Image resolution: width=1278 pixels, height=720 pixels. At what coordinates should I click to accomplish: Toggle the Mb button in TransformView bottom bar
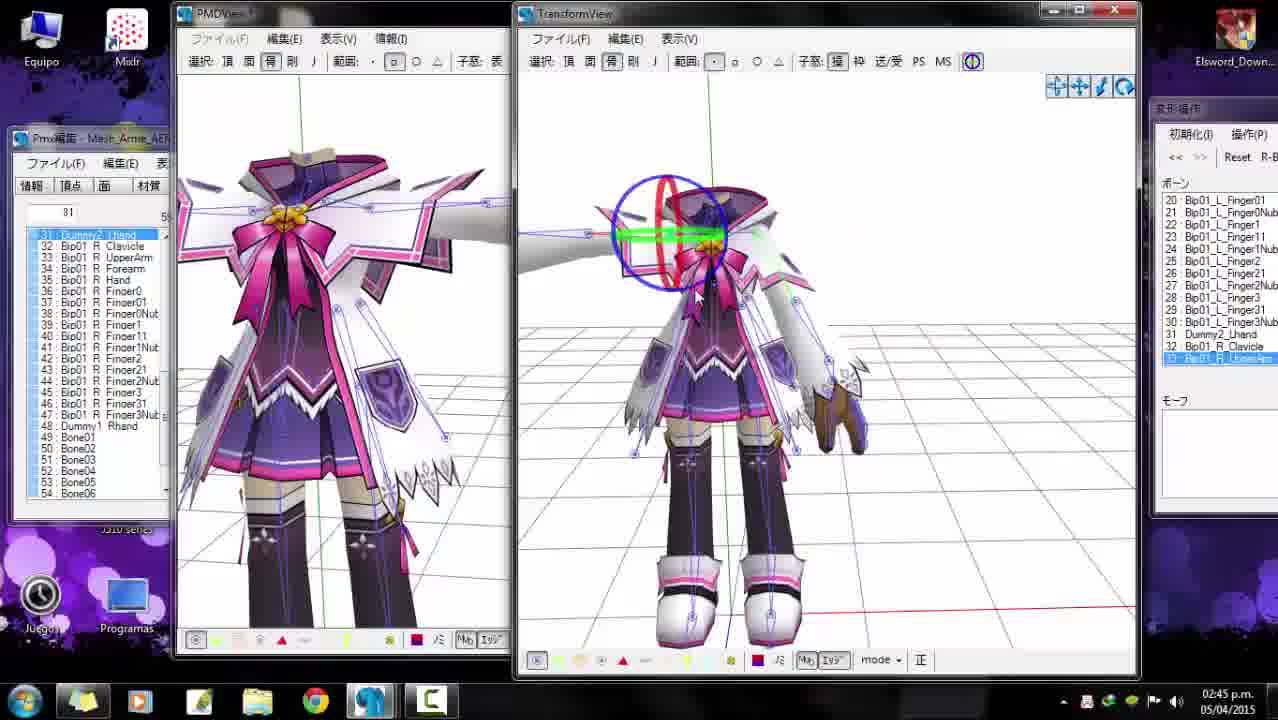pyautogui.click(x=807, y=660)
